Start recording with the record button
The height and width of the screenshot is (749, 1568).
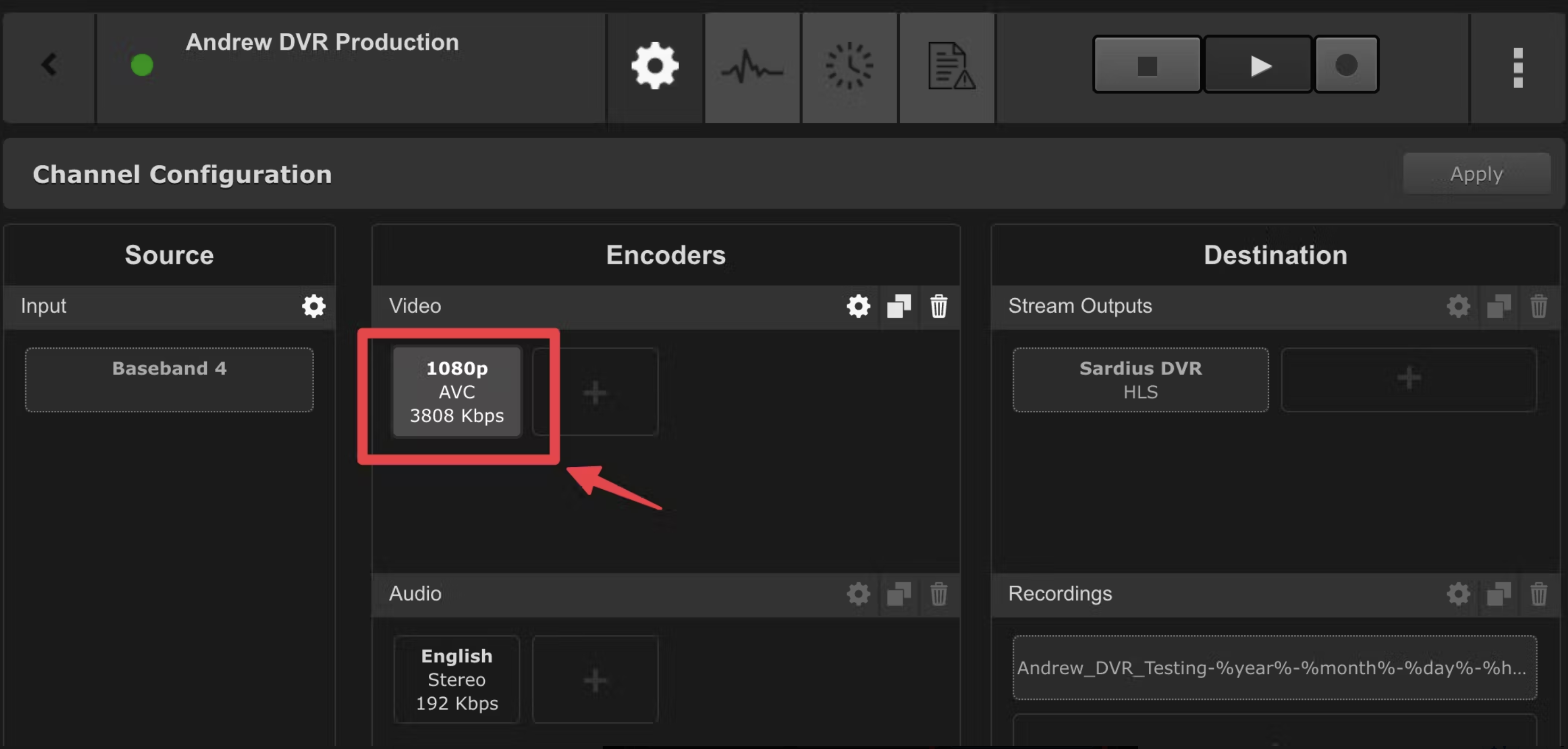click(x=1347, y=65)
